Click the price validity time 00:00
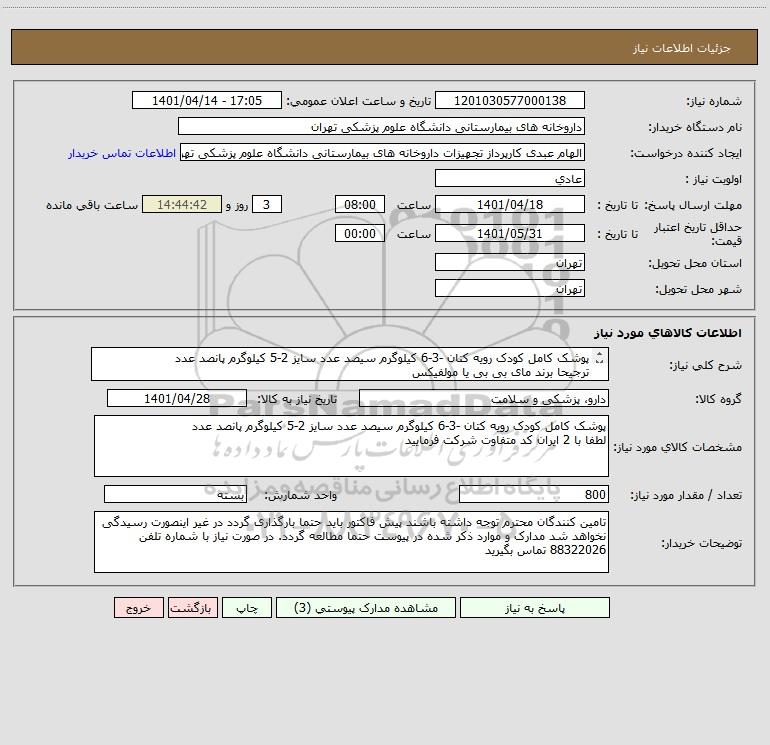Viewport: 770px width, 745px height. [x=359, y=233]
